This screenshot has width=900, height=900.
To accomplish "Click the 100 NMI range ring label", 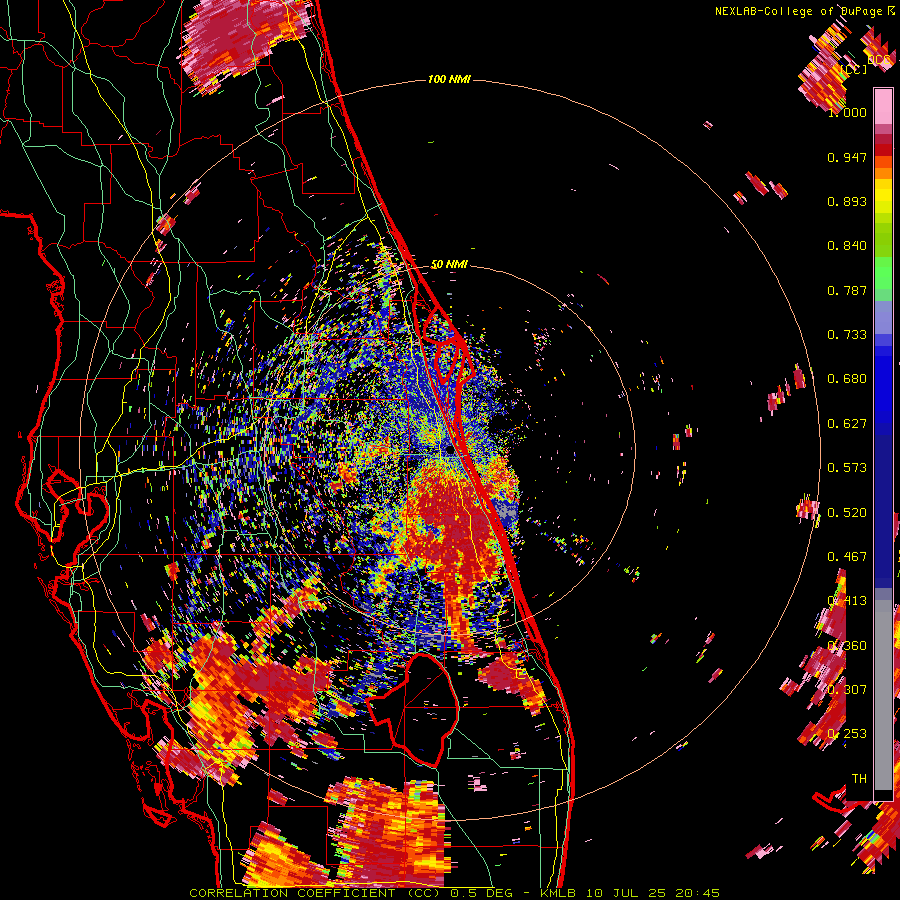I will pos(449,79).
